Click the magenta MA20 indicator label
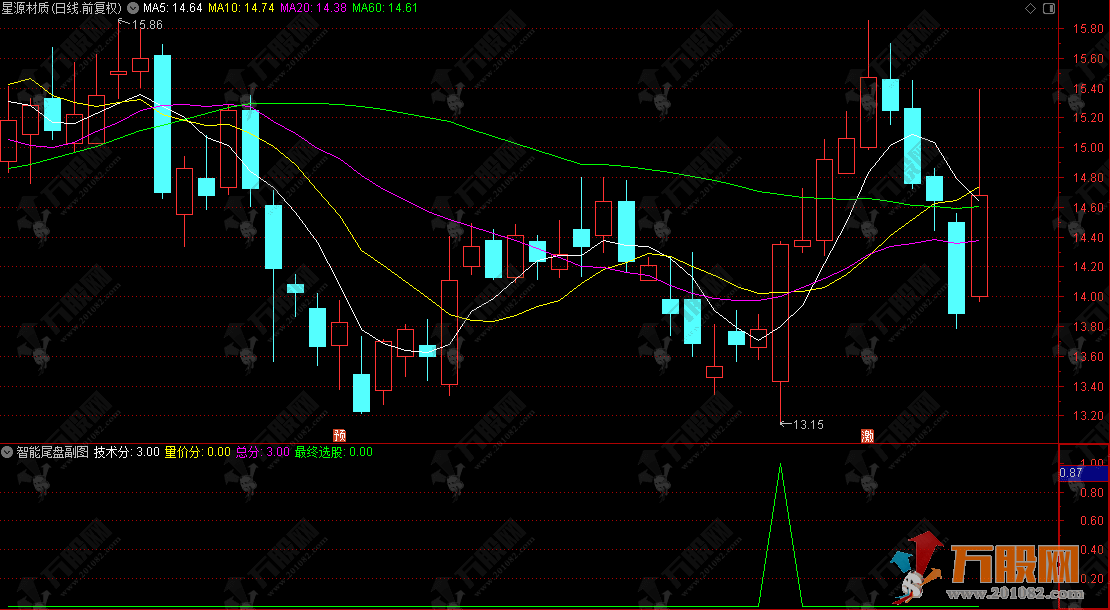Image resolution: width=1110 pixels, height=610 pixels. click(x=313, y=8)
